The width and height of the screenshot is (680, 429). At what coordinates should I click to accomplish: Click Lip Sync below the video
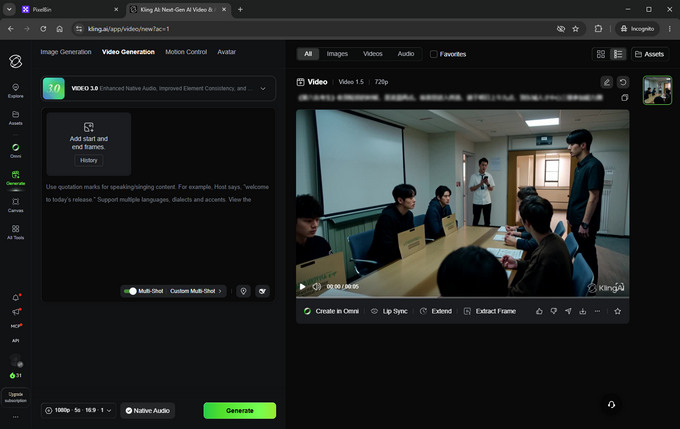point(389,311)
